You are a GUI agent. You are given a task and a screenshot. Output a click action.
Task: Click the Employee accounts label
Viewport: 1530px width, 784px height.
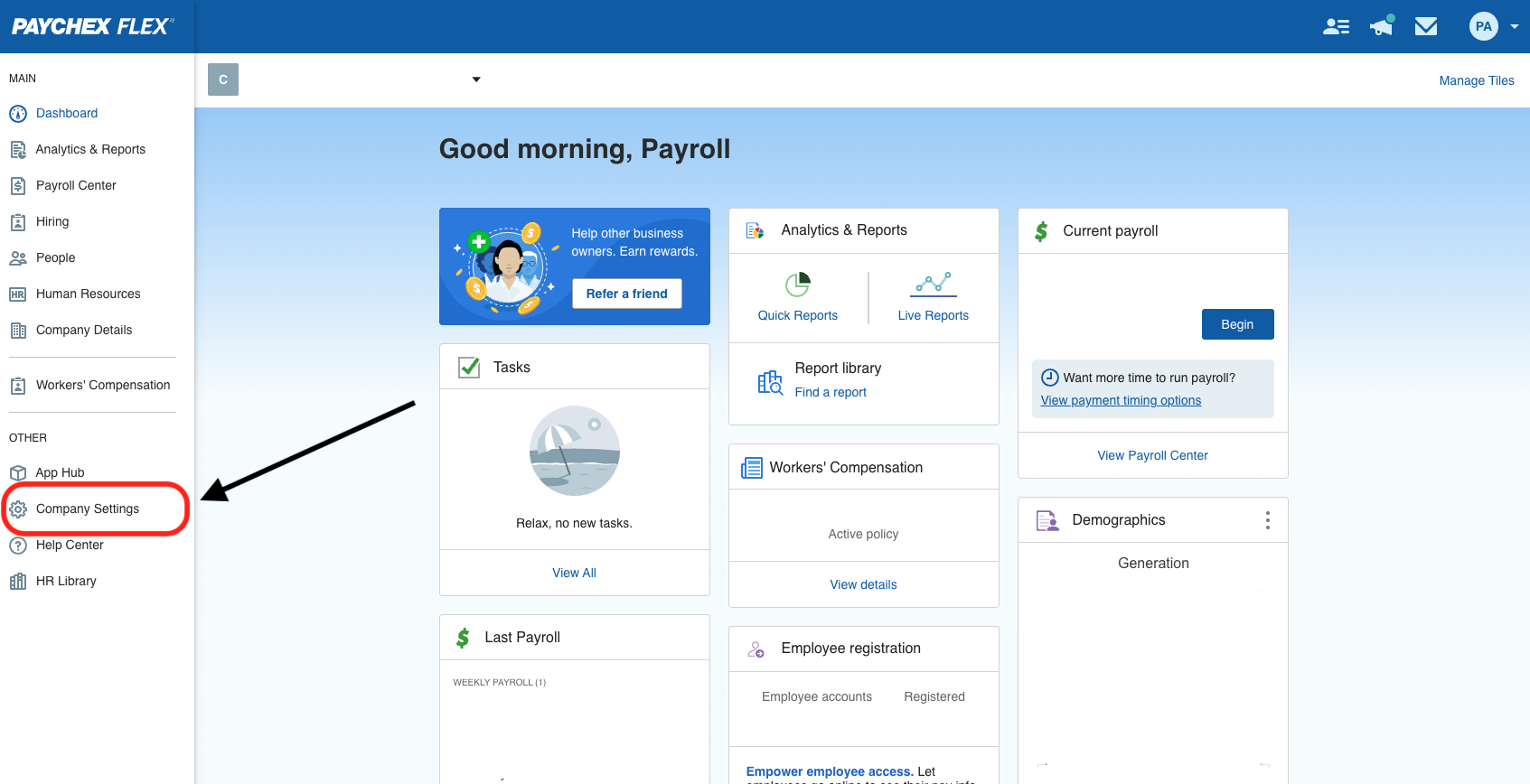817,696
